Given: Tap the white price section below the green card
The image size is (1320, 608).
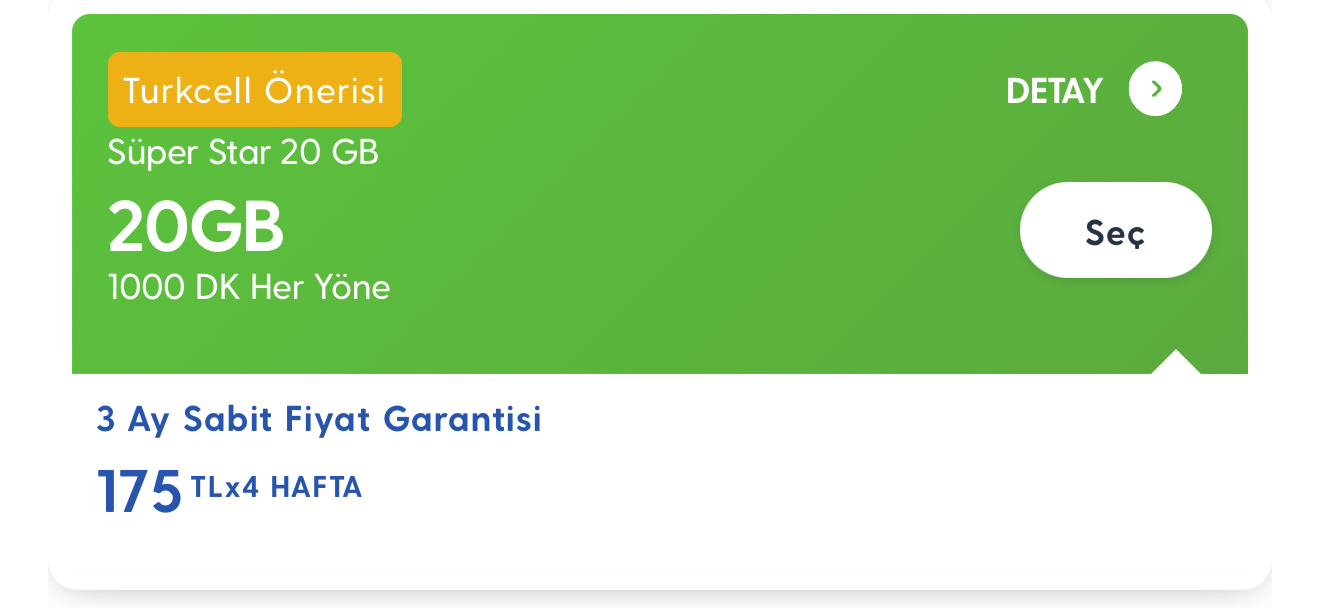Looking at the screenshot, I should tap(660, 480).
